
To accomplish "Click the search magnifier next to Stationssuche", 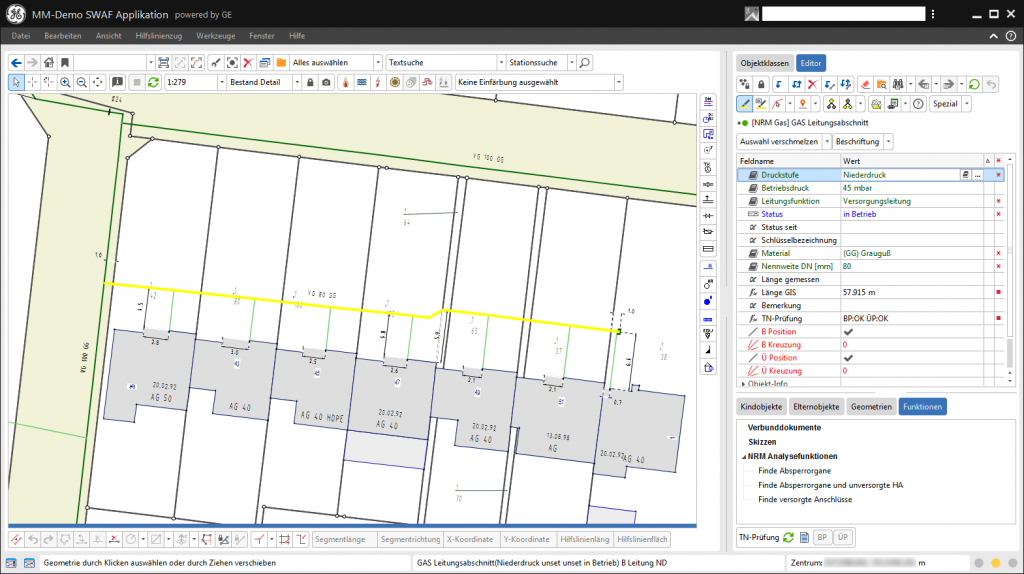I will [585, 62].
